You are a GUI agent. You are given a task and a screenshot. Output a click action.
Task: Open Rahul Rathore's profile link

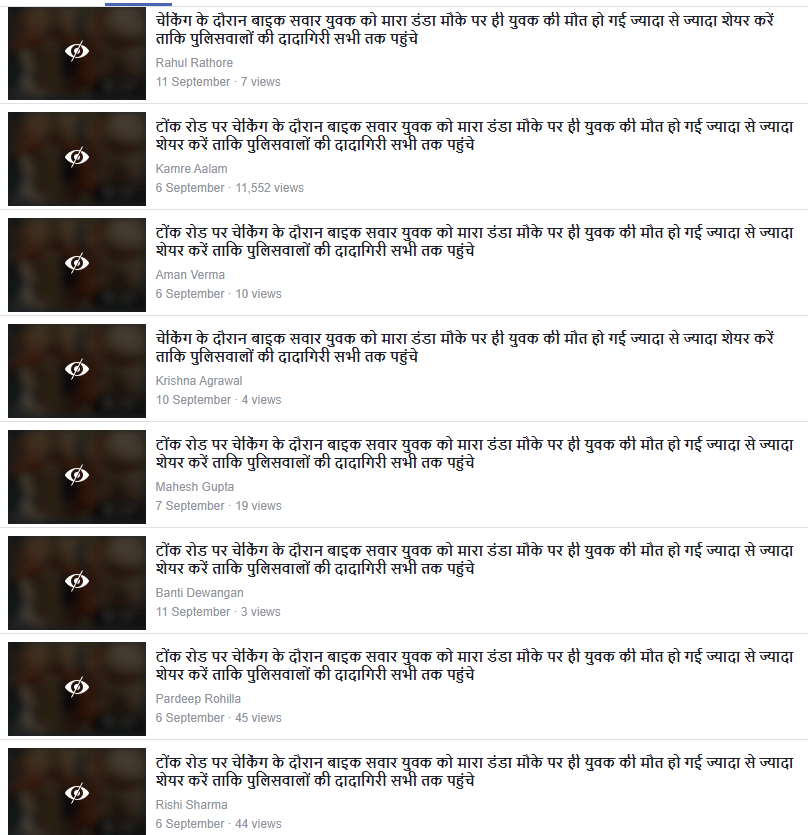tap(194, 63)
